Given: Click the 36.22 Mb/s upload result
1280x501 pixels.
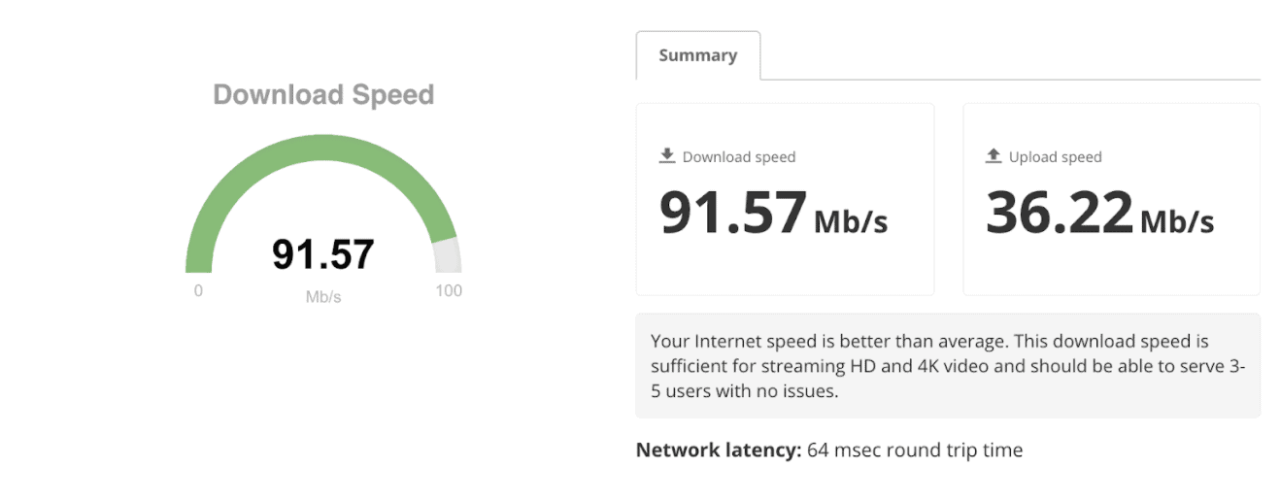Looking at the screenshot, I should tap(1060, 213).
